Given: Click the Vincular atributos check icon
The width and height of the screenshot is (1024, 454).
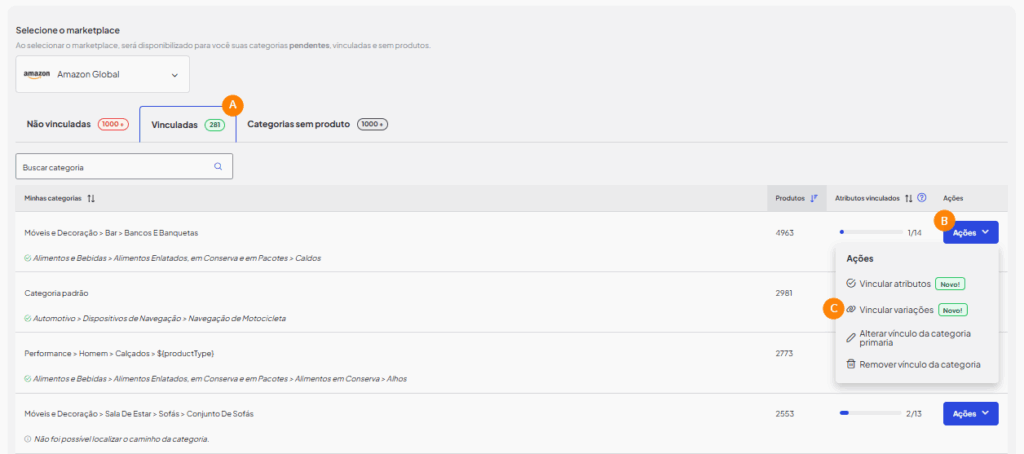Looking at the screenshot, I should coord(851,284).
